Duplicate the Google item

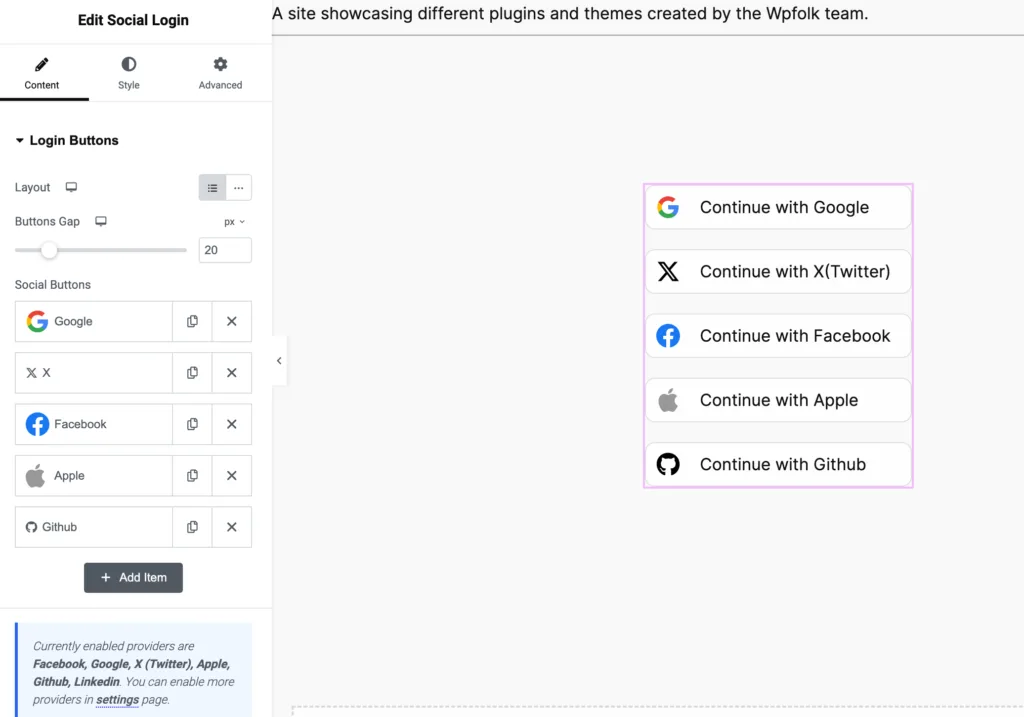pyautogui.click(x=192, y=321)
